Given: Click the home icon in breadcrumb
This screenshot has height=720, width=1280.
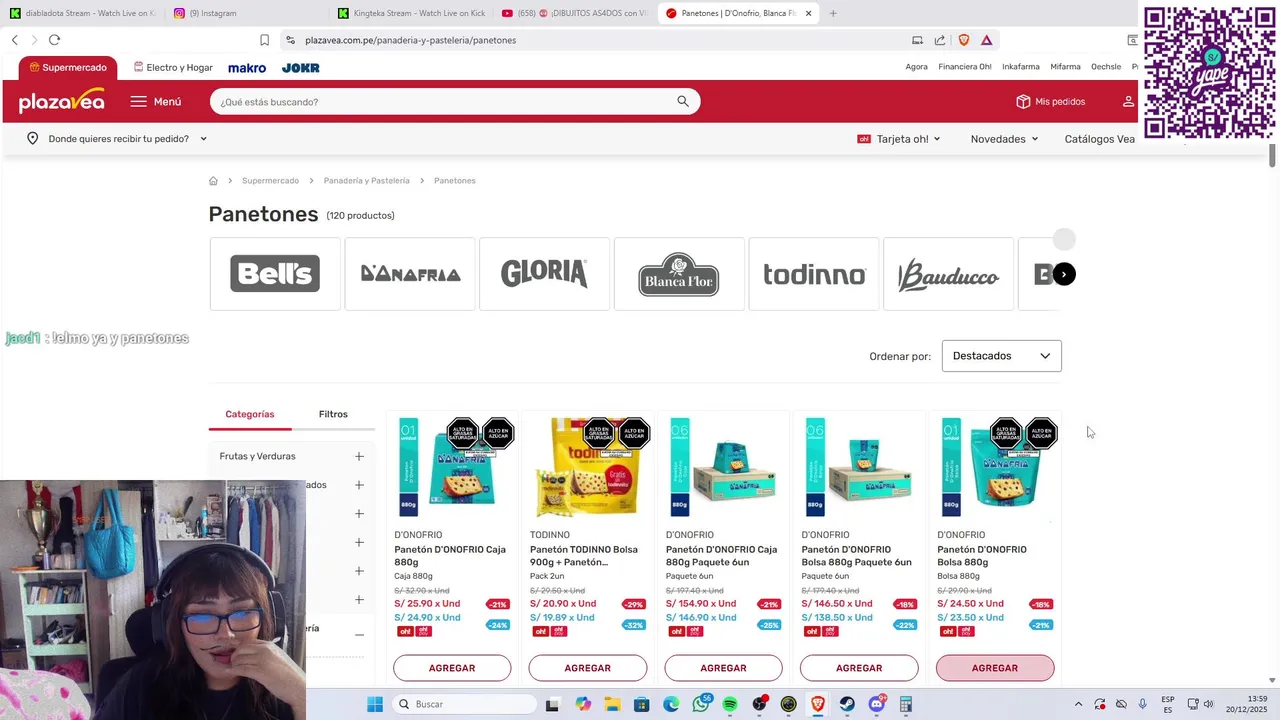Looking at the screenshot, I should point(213,181).
